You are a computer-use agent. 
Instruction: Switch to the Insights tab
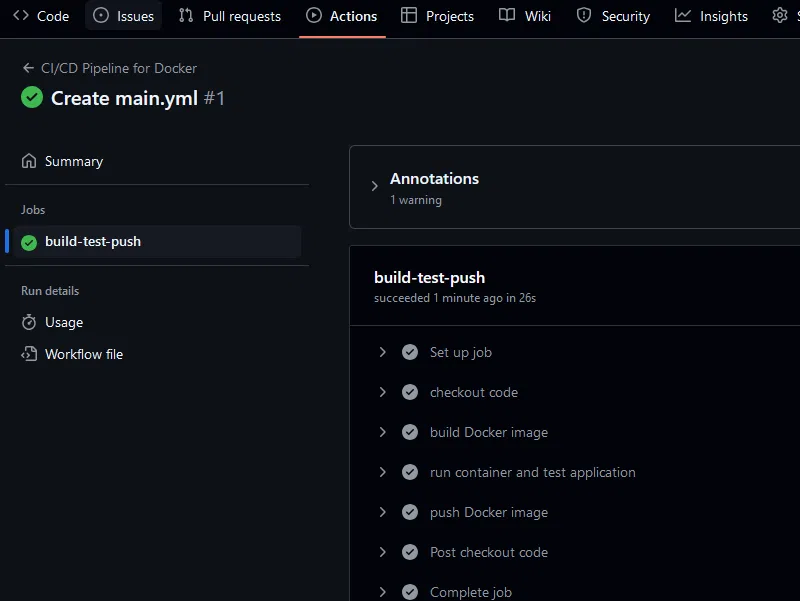tap(711, 16)
